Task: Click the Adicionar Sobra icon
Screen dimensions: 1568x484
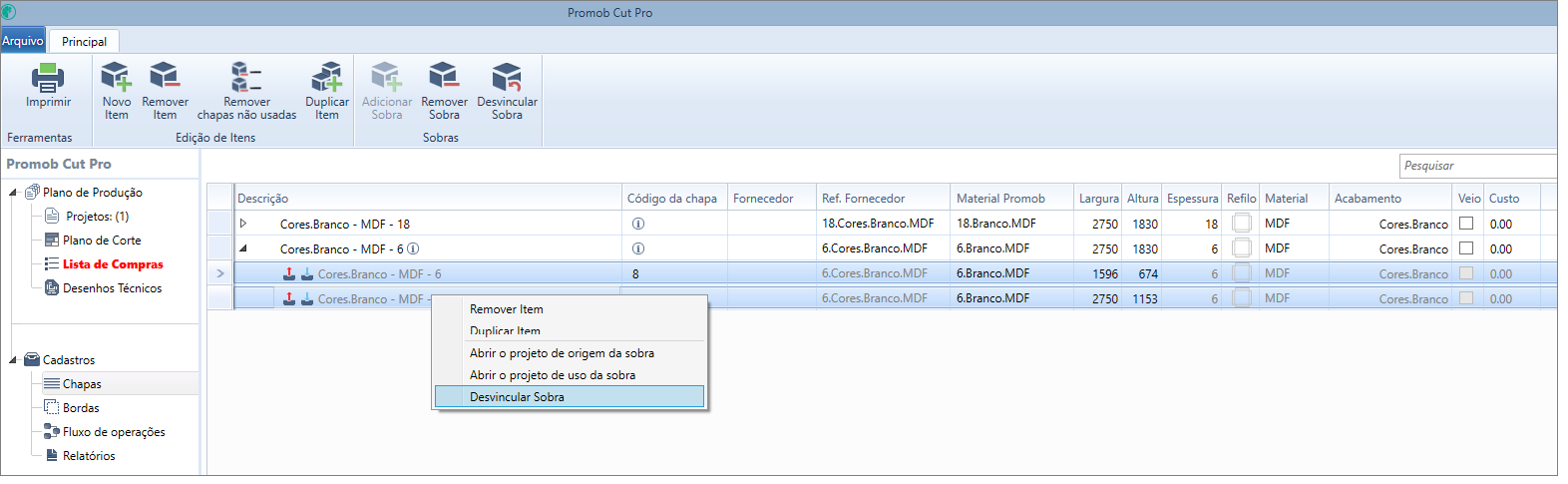Action: [387, 77]
